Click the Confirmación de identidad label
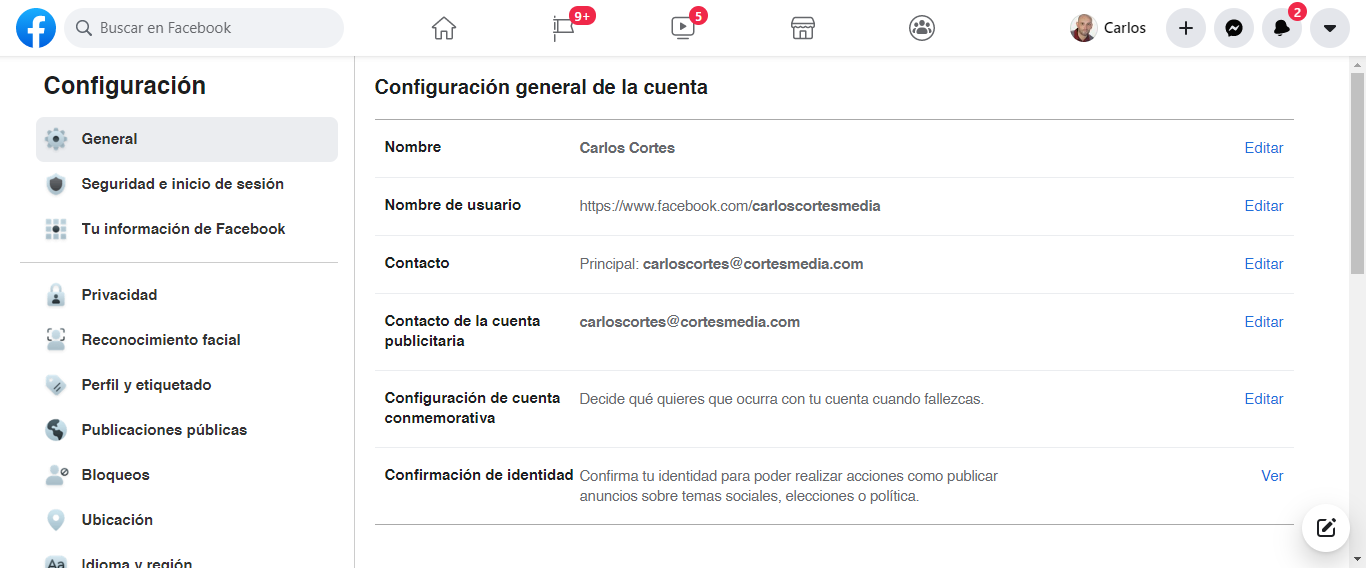Image resolution: width=1366 pixels, height=568 pixels. point(479,475)
